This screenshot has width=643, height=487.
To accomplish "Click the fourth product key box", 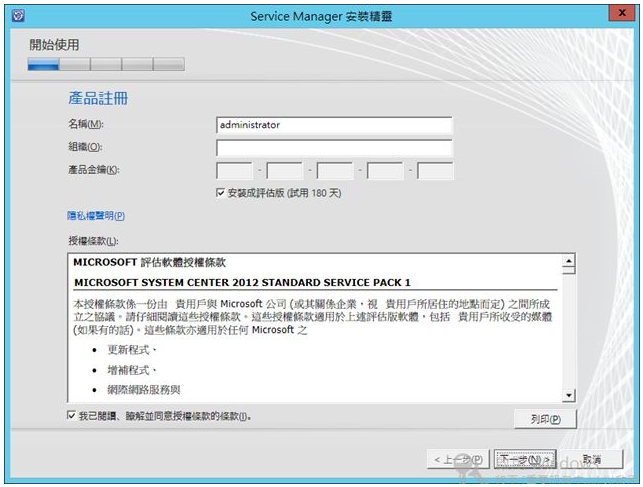I will 385,171.
